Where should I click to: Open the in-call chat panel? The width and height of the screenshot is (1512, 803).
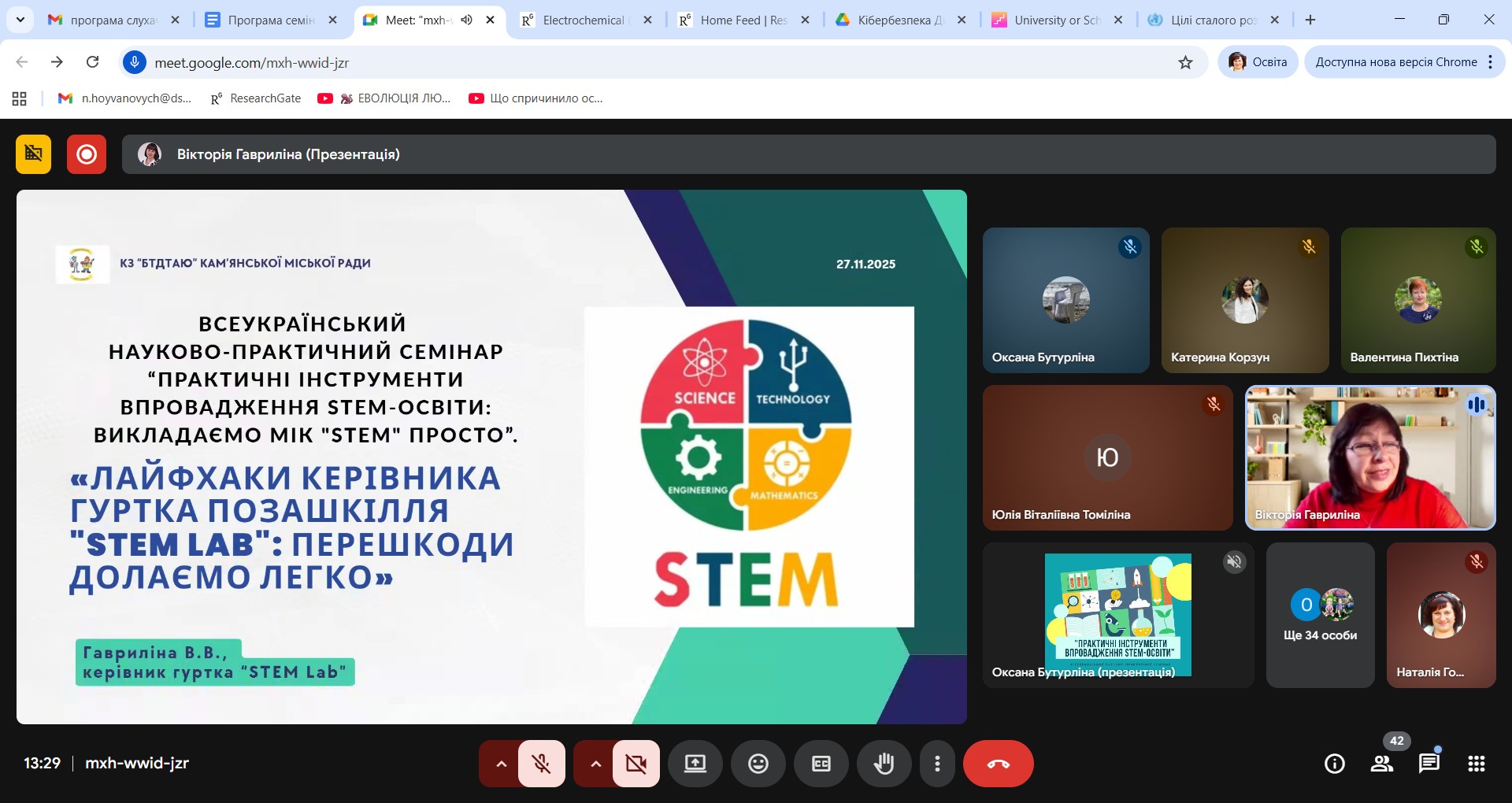coord(1429,764)
